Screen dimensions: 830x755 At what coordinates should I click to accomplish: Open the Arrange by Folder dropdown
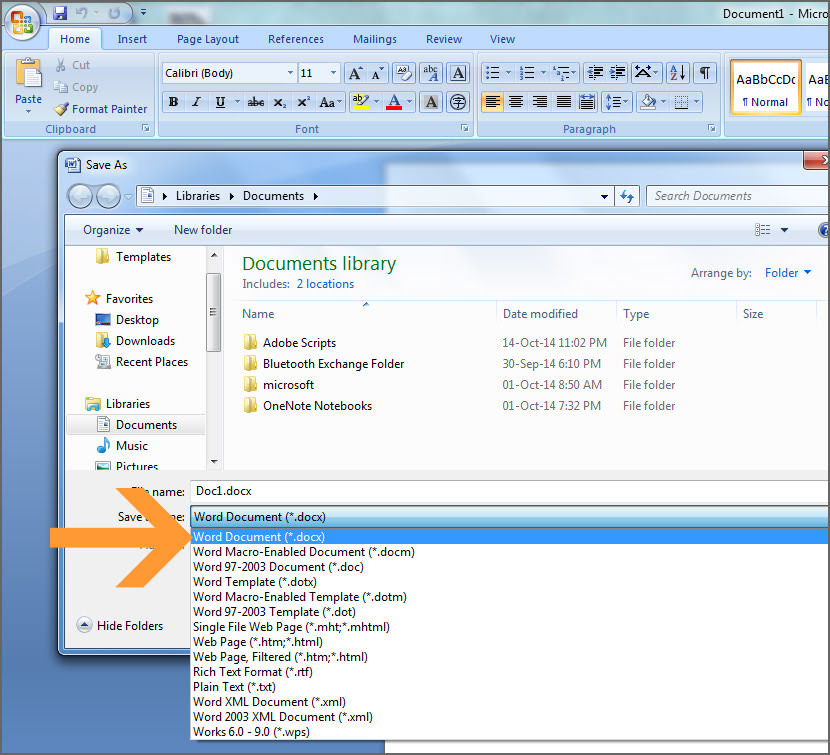(x=788, y=273)
